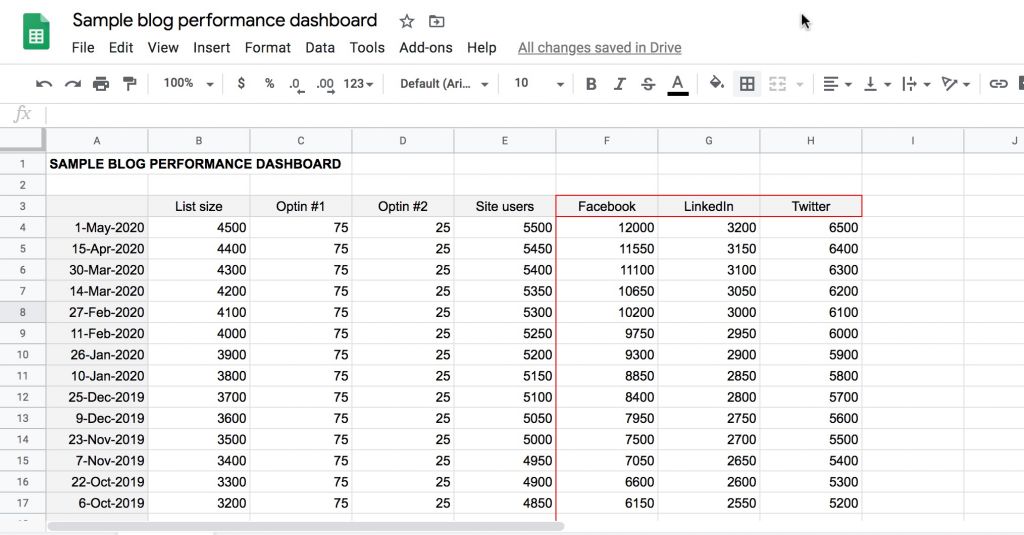Open the Tools menu

click(367, 48)
